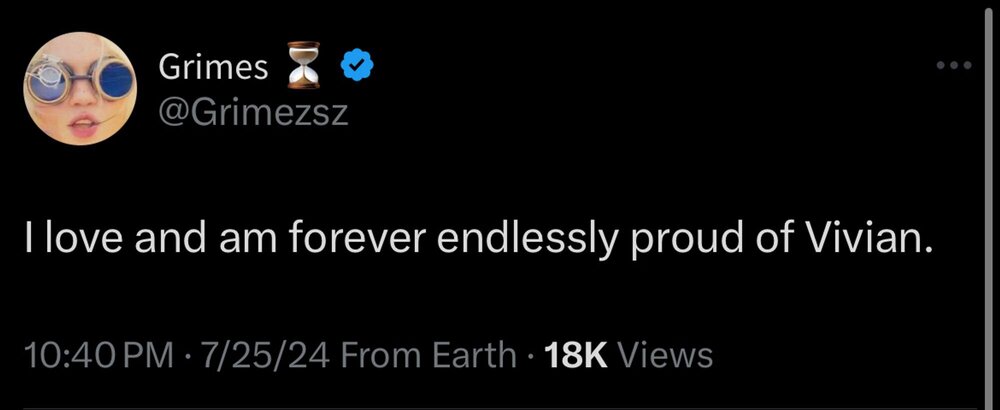
Task: Click the display name Grimes
Action: pyautogui.click(x=213, y=68)
